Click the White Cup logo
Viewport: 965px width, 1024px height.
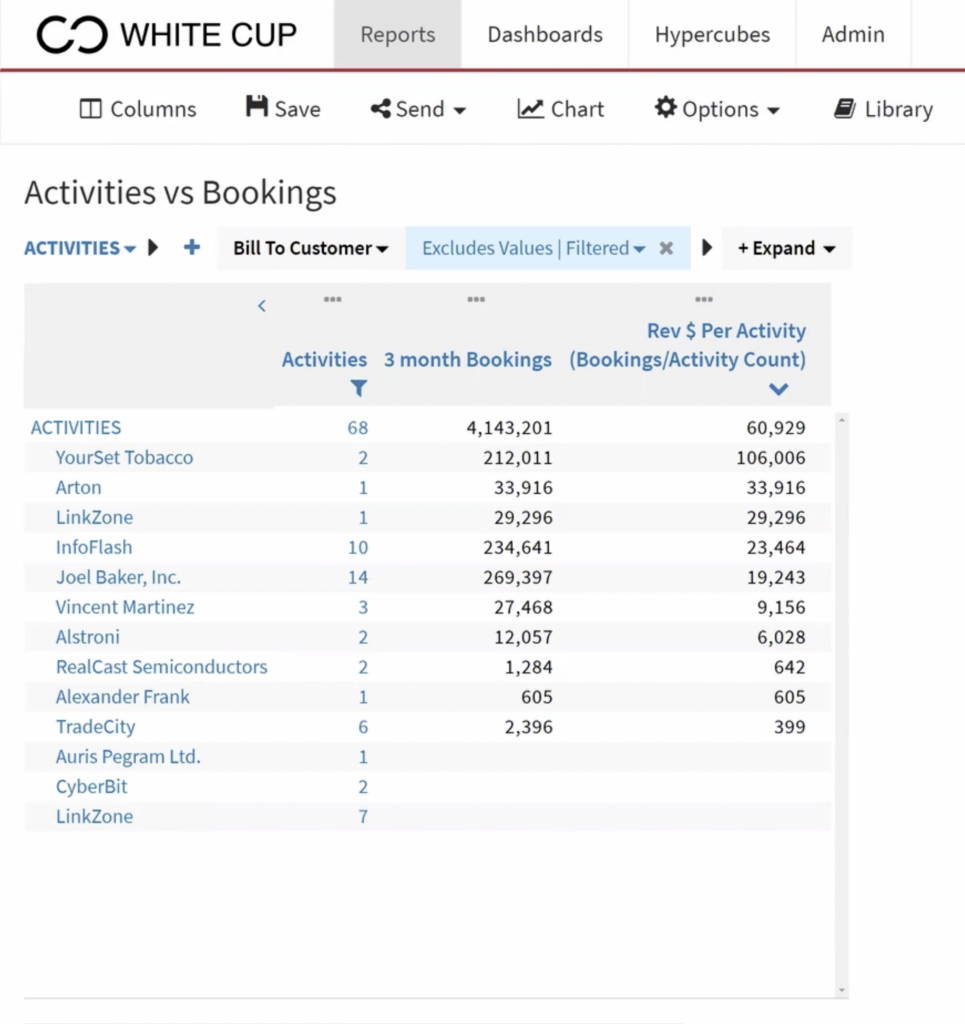pos(166,35)
